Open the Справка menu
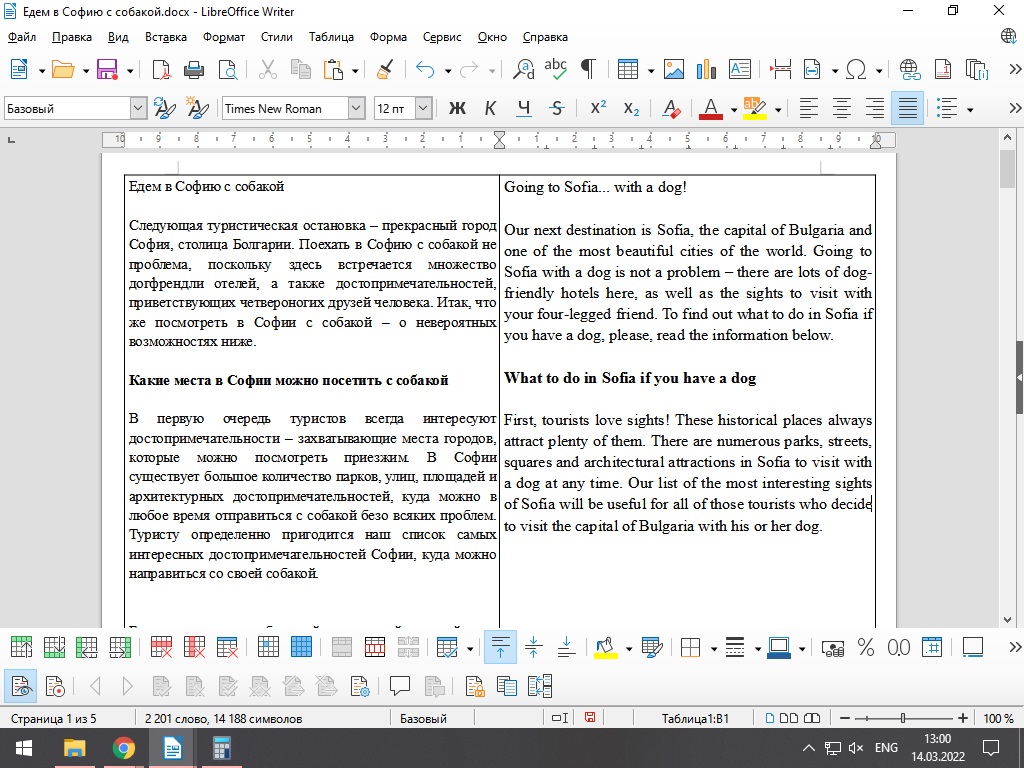1024x768 pixels. (545, 37)
